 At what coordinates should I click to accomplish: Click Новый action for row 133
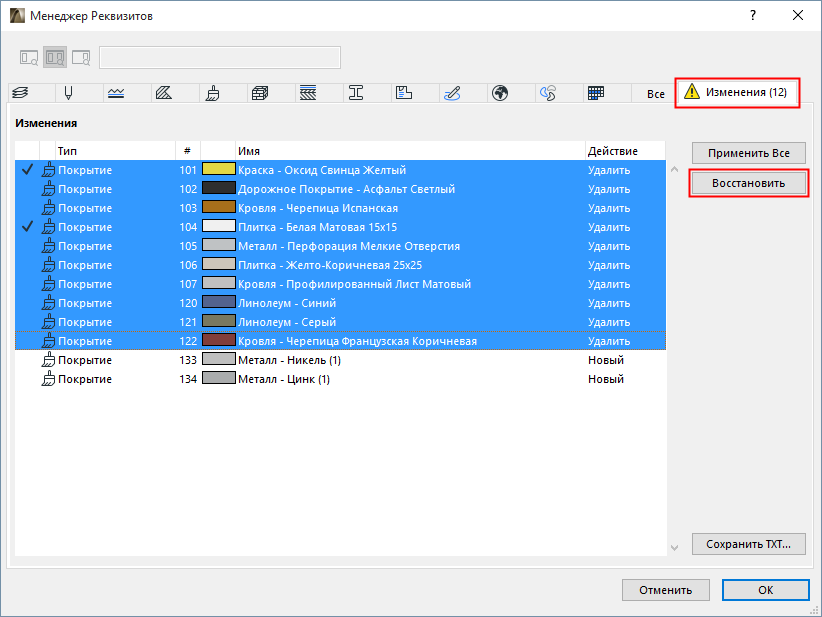point(606,360)
